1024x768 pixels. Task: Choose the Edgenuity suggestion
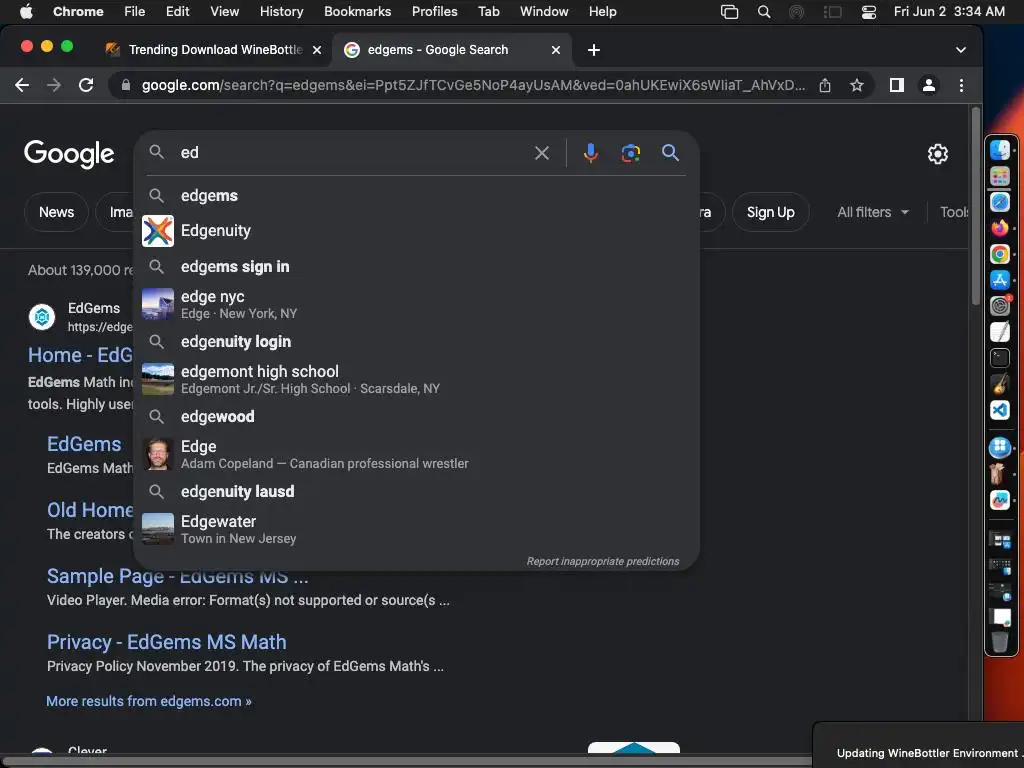[416, 231]
